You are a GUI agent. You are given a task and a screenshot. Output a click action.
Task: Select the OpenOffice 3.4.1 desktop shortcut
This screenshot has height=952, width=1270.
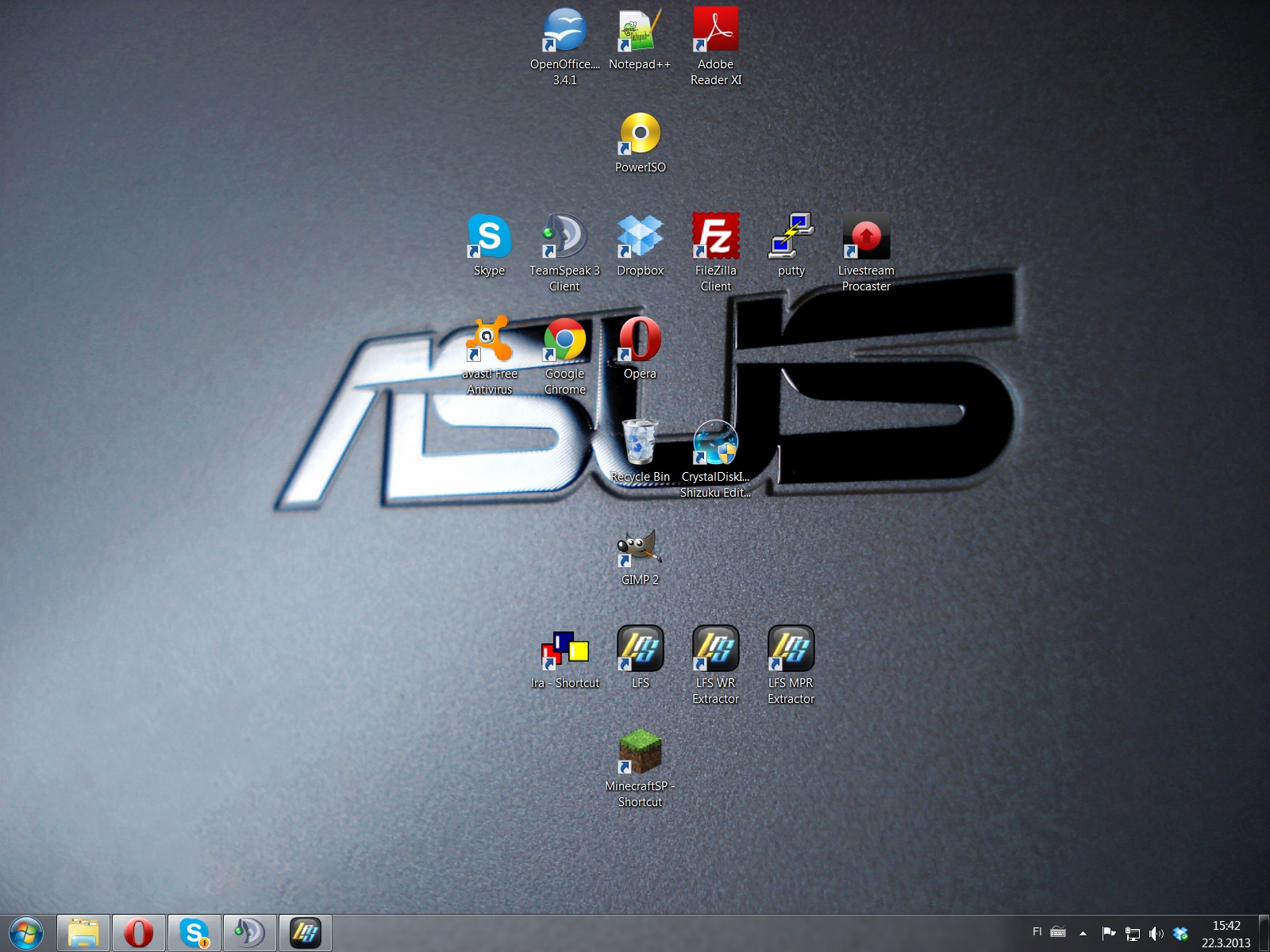coord(564,46)
